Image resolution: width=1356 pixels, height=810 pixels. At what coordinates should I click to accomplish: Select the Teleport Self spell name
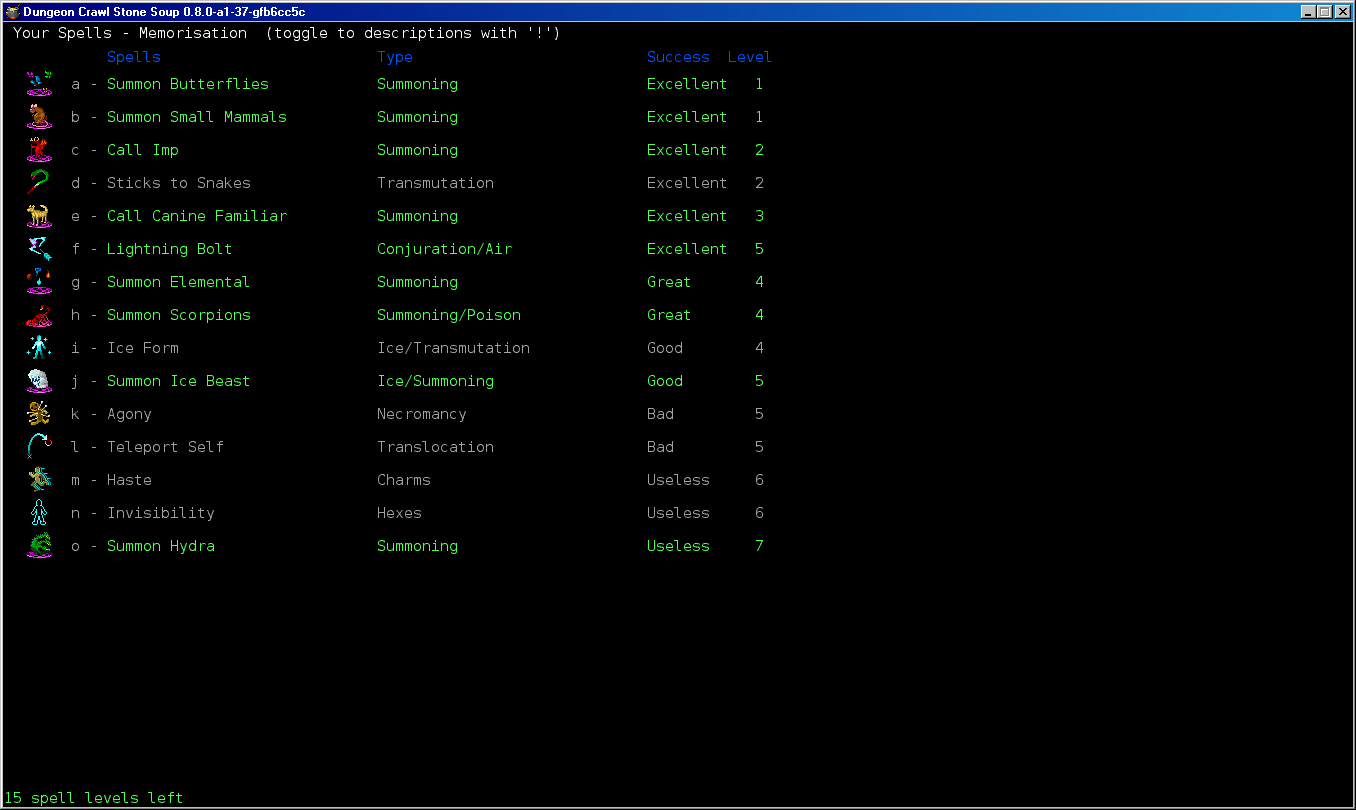pyautogui.click(x=166, y=447)
